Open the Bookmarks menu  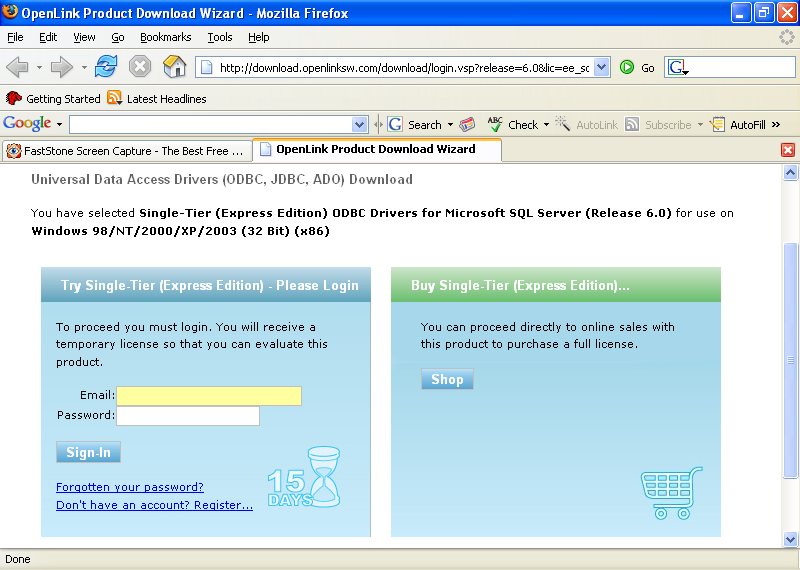pos(165,37)
